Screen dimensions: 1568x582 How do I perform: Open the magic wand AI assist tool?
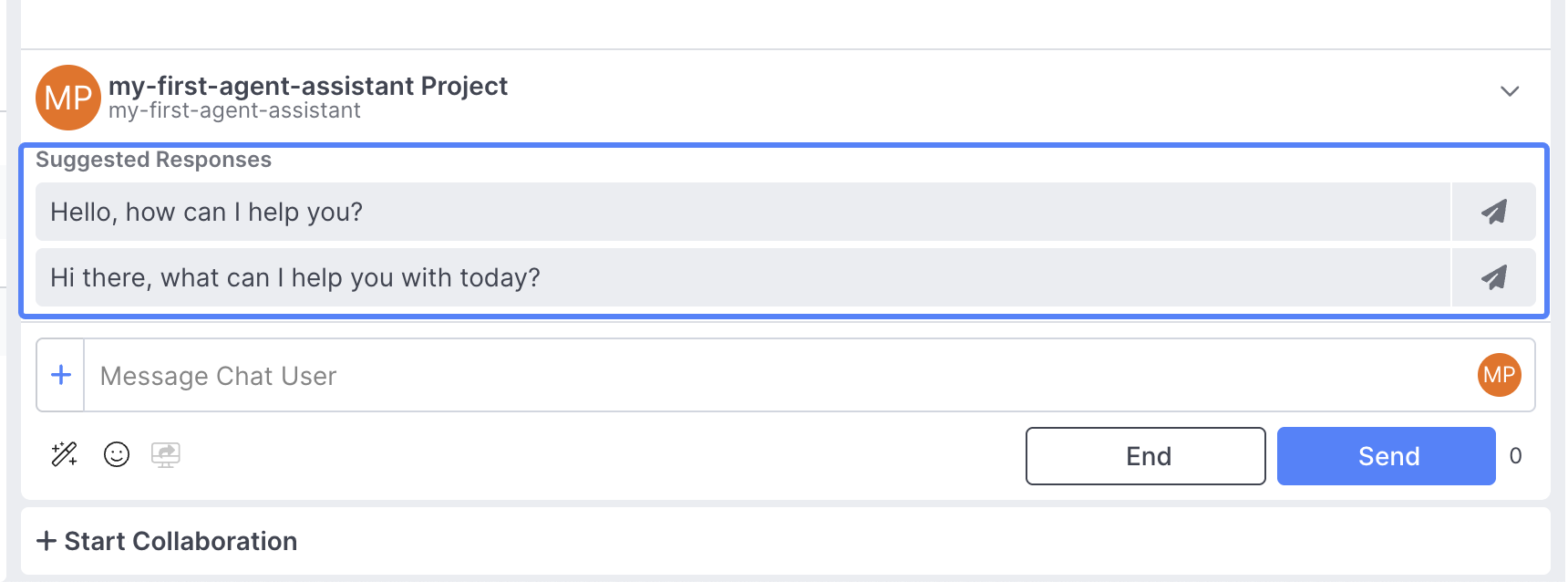(65, 454)
